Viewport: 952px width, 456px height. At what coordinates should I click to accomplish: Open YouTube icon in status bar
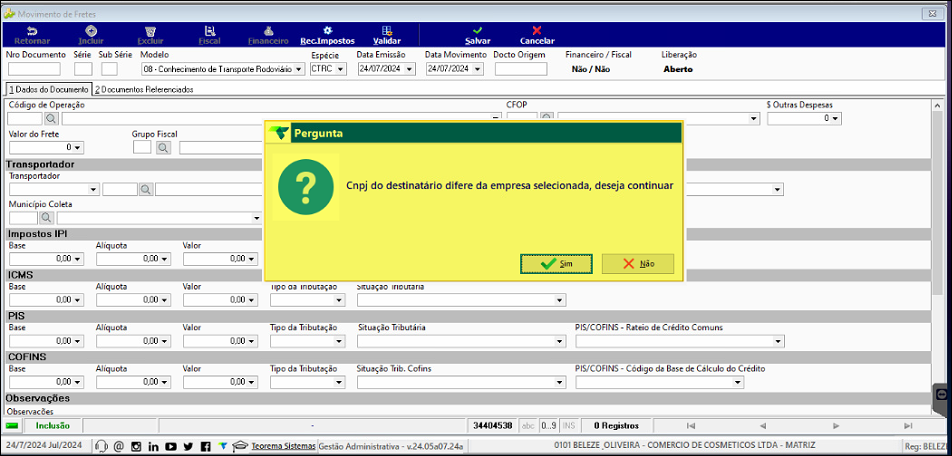tap(171, 447)
